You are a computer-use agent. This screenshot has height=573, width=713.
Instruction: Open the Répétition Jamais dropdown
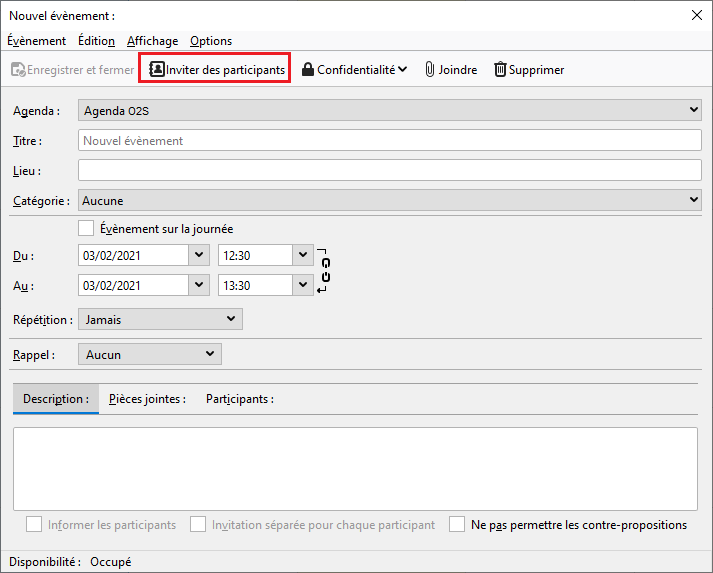click(x=231, y=319)
